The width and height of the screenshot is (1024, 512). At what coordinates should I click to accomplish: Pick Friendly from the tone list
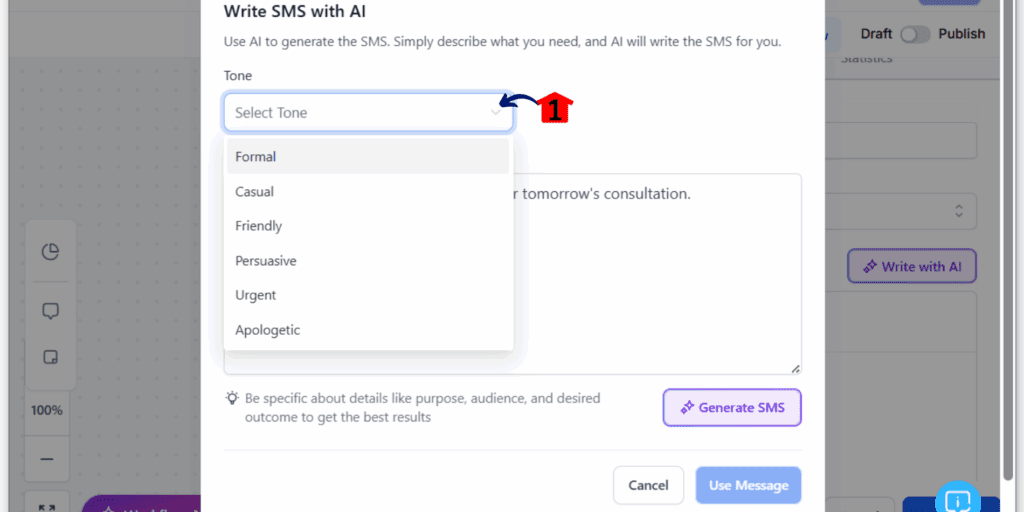[x=368, y=226]
